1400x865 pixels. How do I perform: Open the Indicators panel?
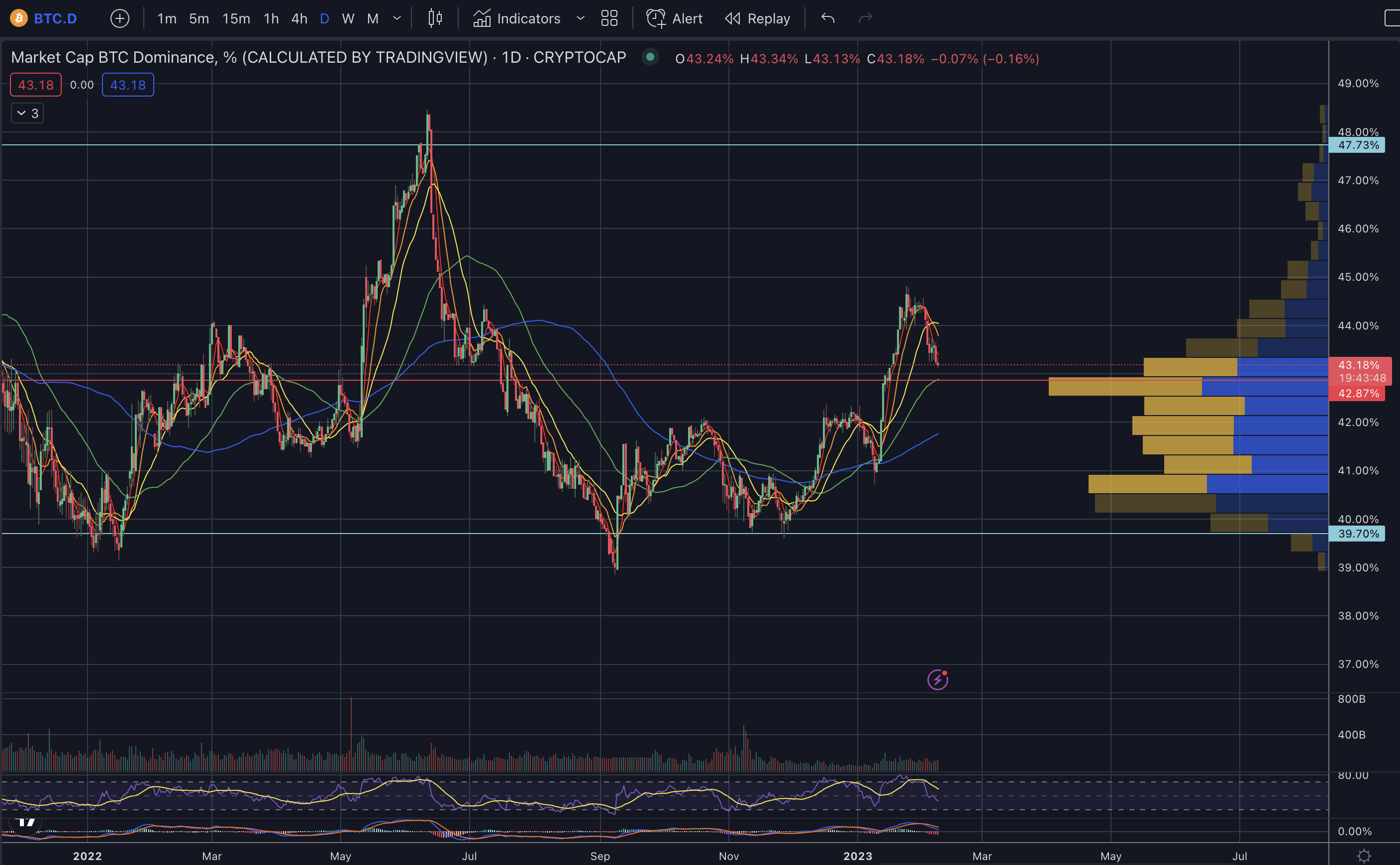(x=517, y=19)
